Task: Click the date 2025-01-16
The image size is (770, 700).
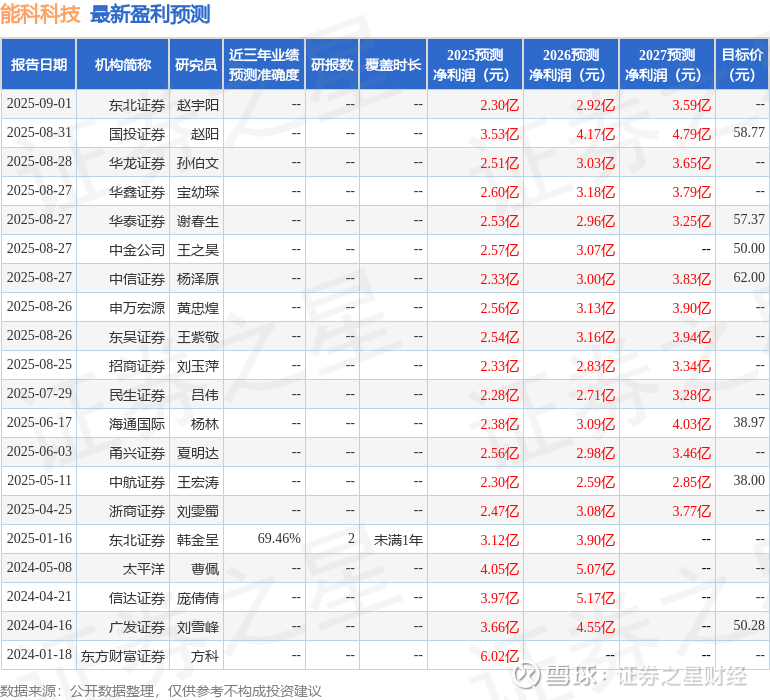Action: coord(39,538)
